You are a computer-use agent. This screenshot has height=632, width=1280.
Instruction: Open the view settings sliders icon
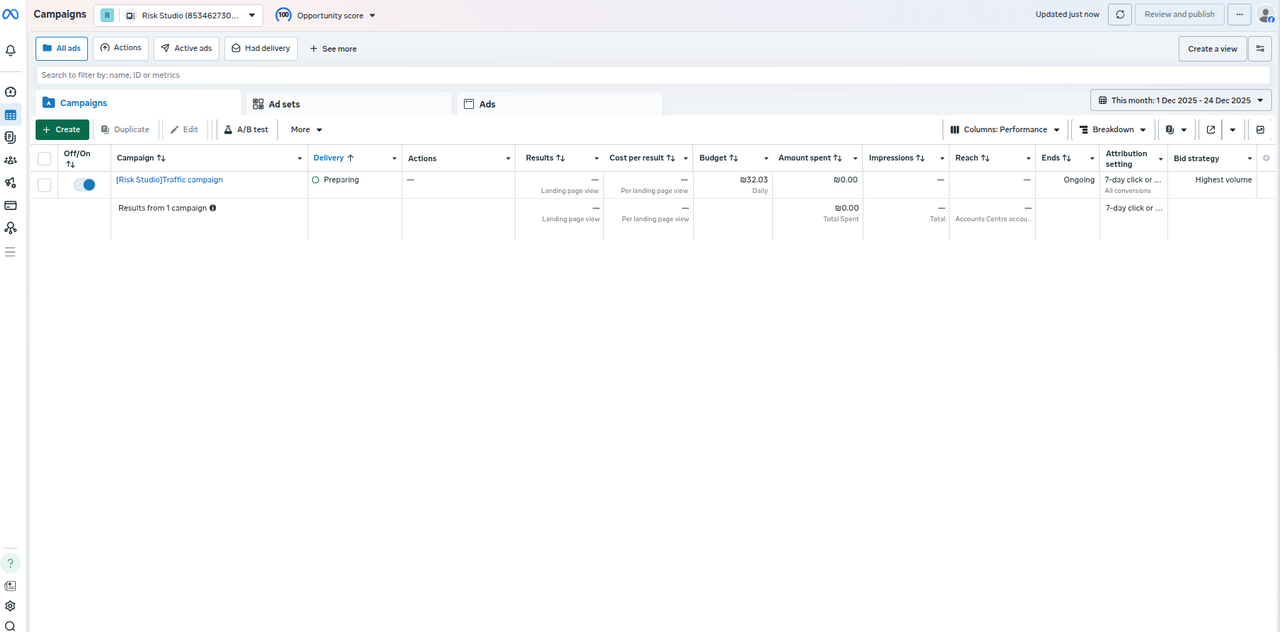[x=1260, y=49]
